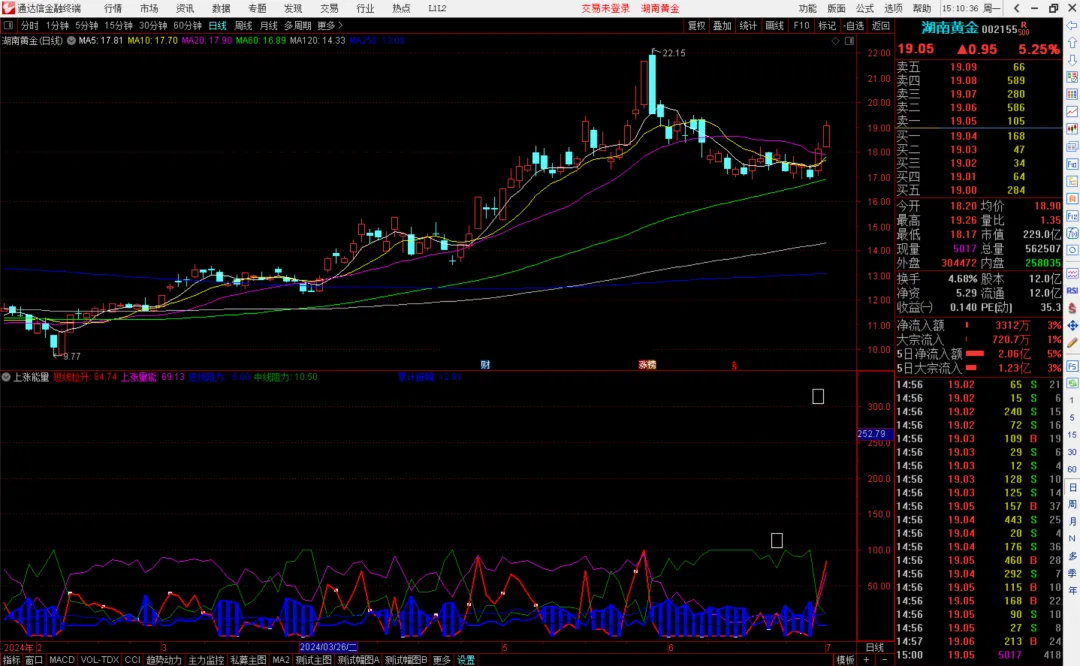Select the 主力监控 indicator tab

point(206,660)
